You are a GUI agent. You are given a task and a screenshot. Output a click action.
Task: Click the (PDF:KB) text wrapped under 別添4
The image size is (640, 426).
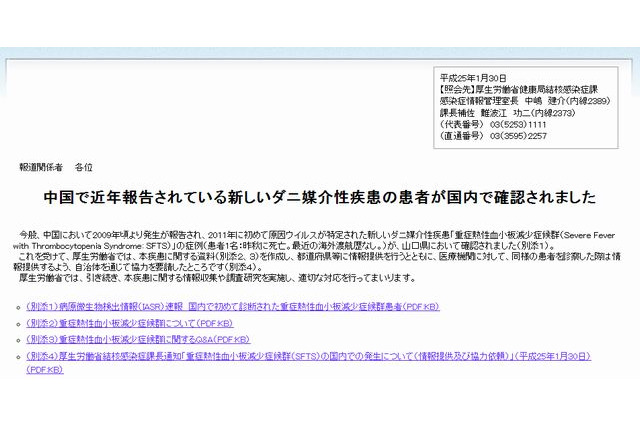click(45, 370)
